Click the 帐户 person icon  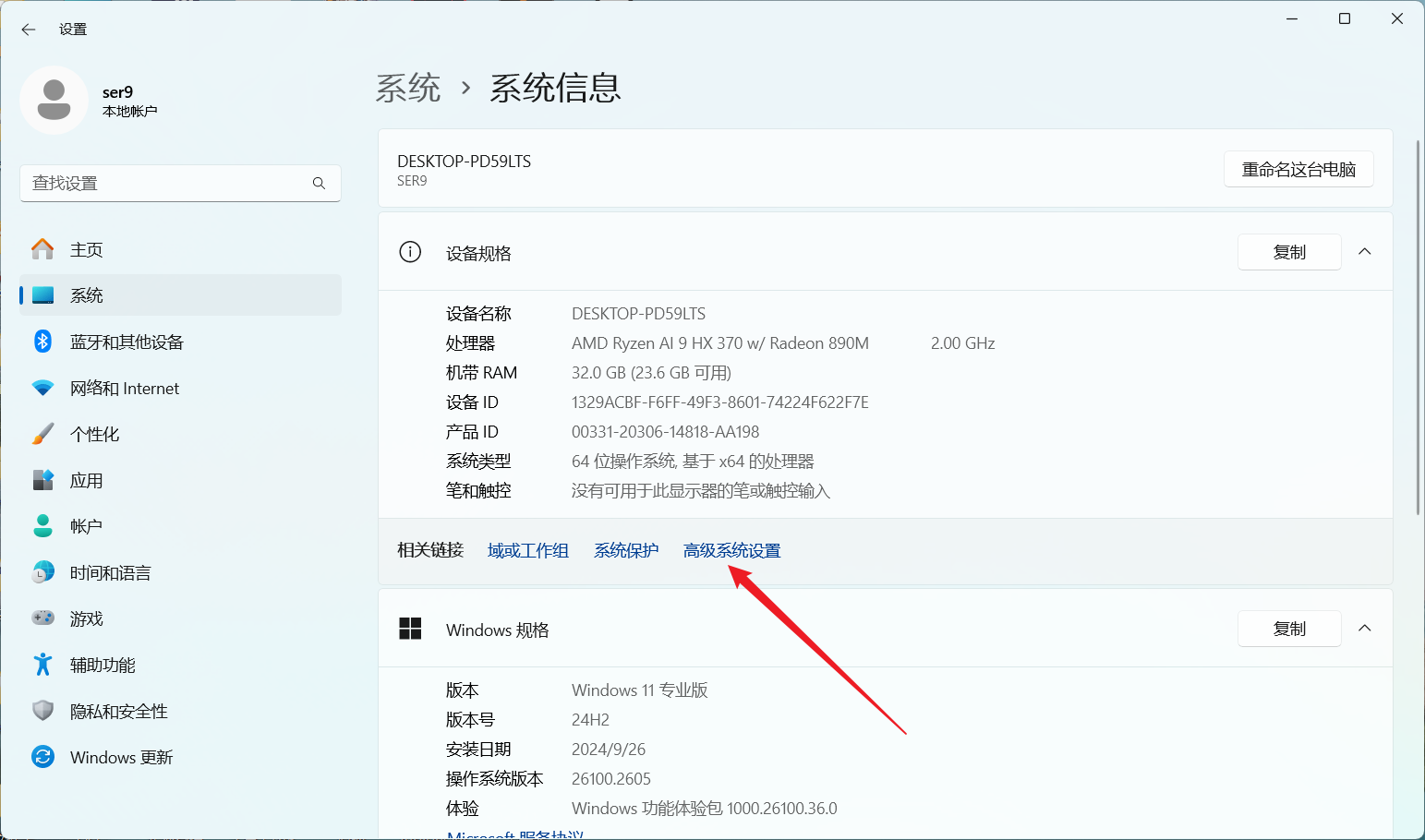(x=42, y=526)
